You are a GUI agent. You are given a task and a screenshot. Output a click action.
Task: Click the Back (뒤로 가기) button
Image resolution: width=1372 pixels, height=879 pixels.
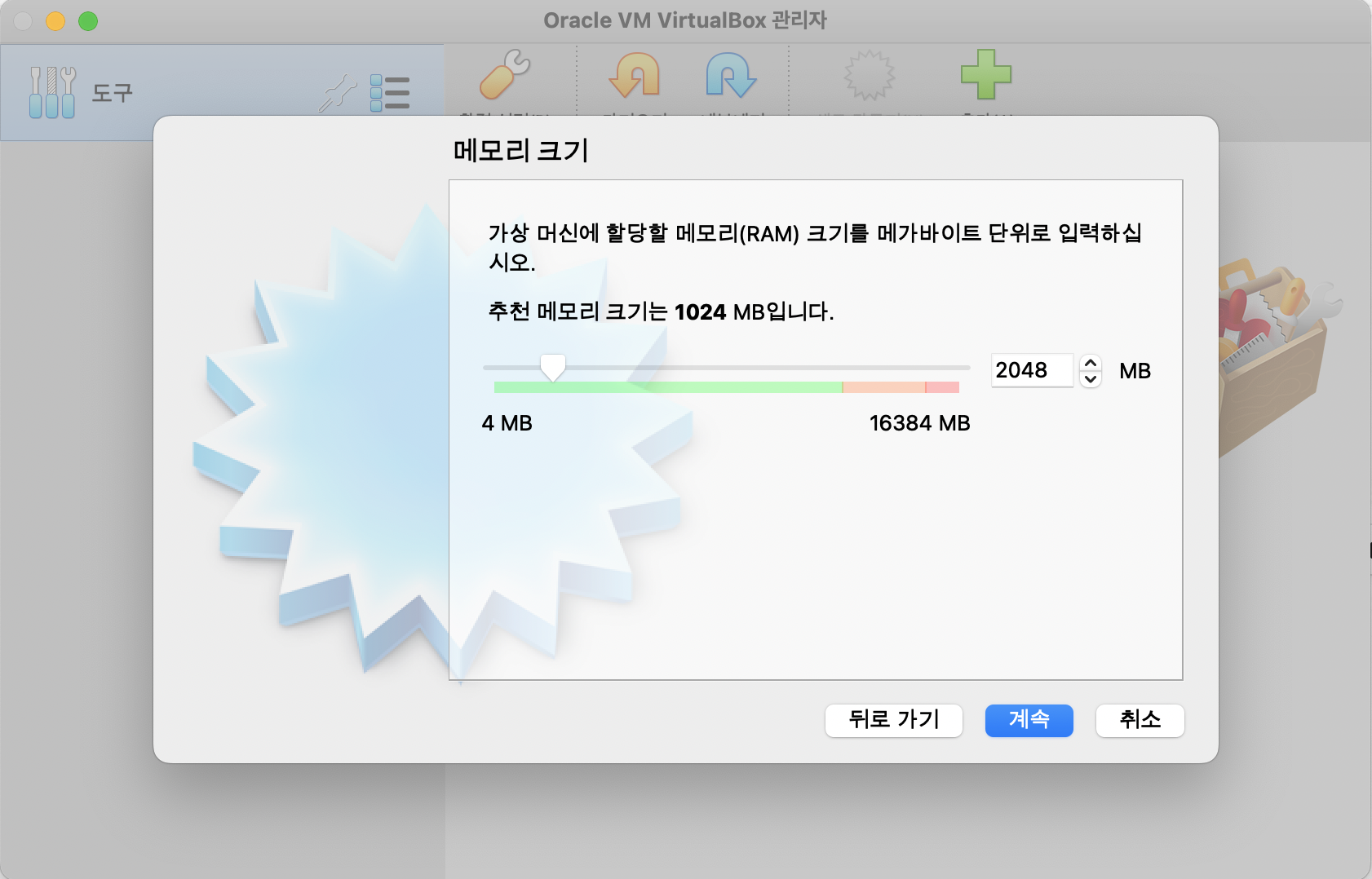(x=894, y=720)
